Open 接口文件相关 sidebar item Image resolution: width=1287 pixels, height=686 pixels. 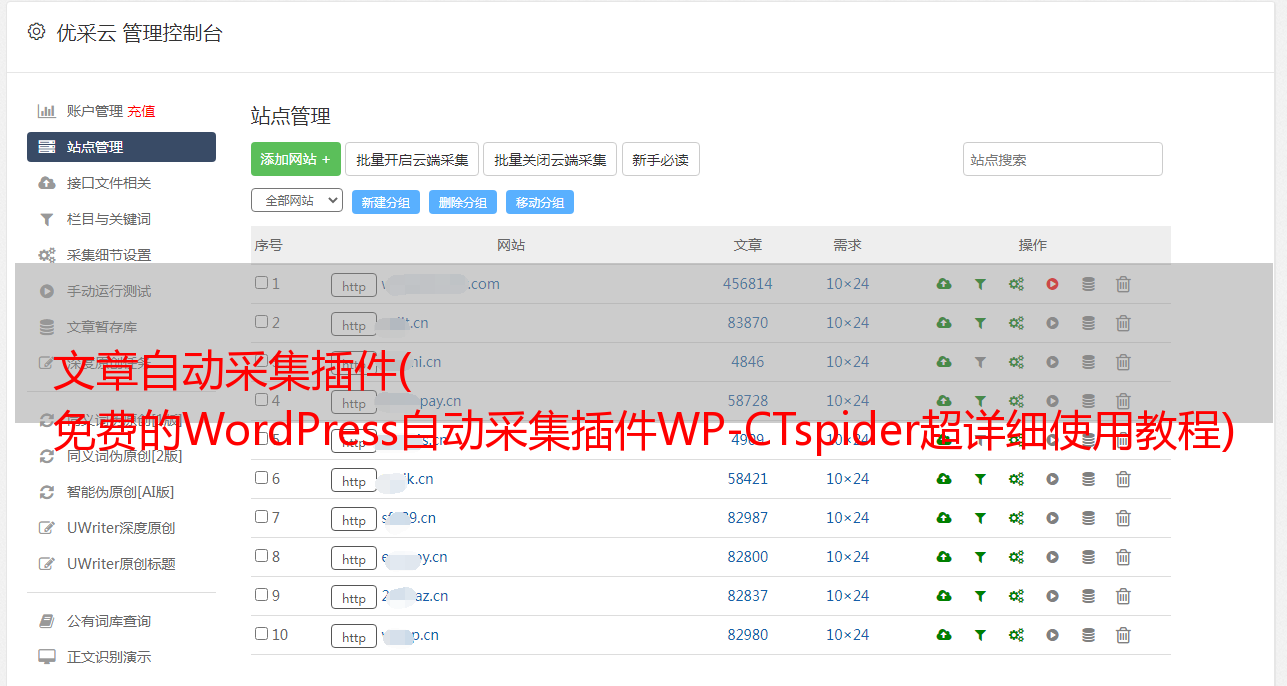click(109, 183)
